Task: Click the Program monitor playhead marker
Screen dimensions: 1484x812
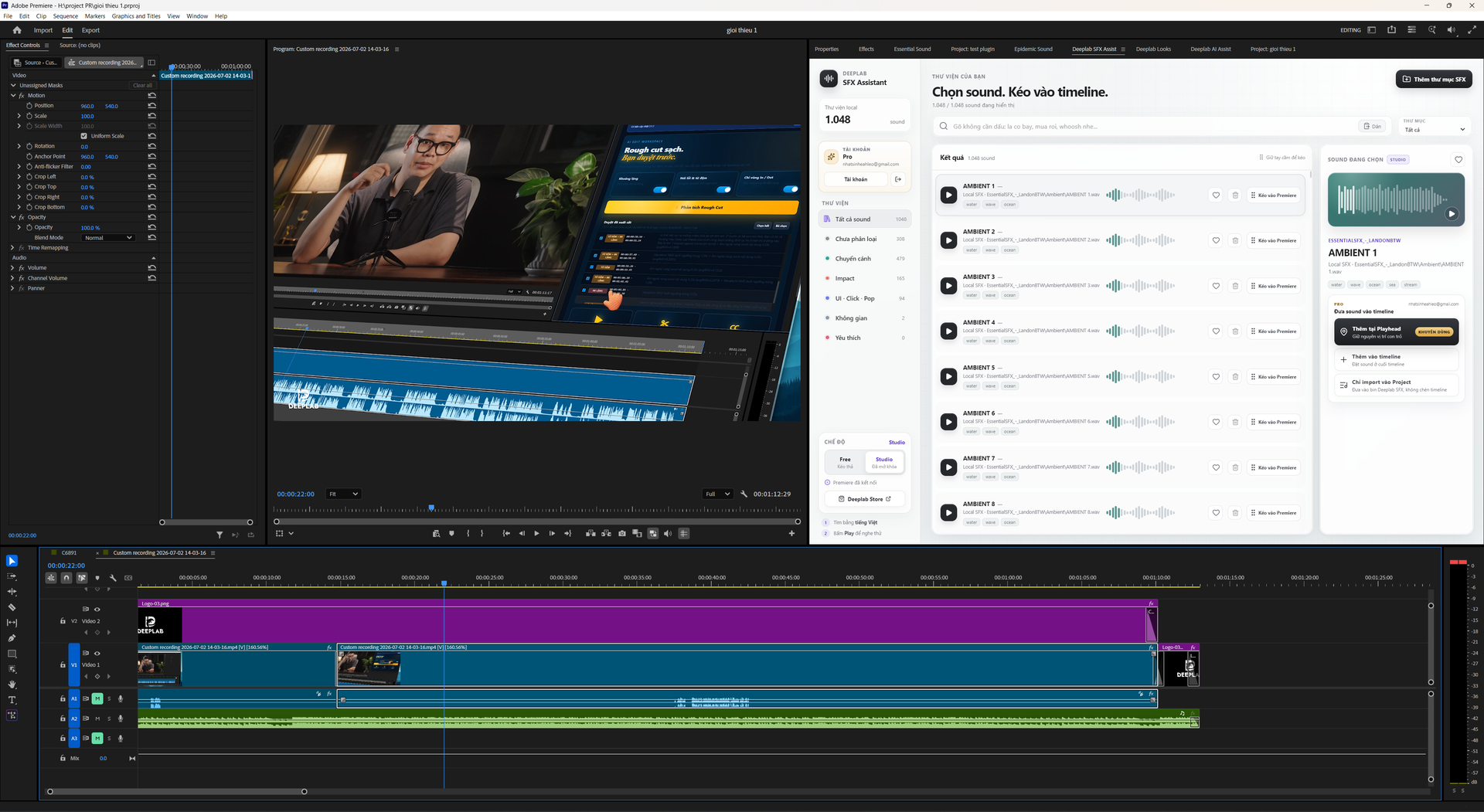Action: pos(431,508)
